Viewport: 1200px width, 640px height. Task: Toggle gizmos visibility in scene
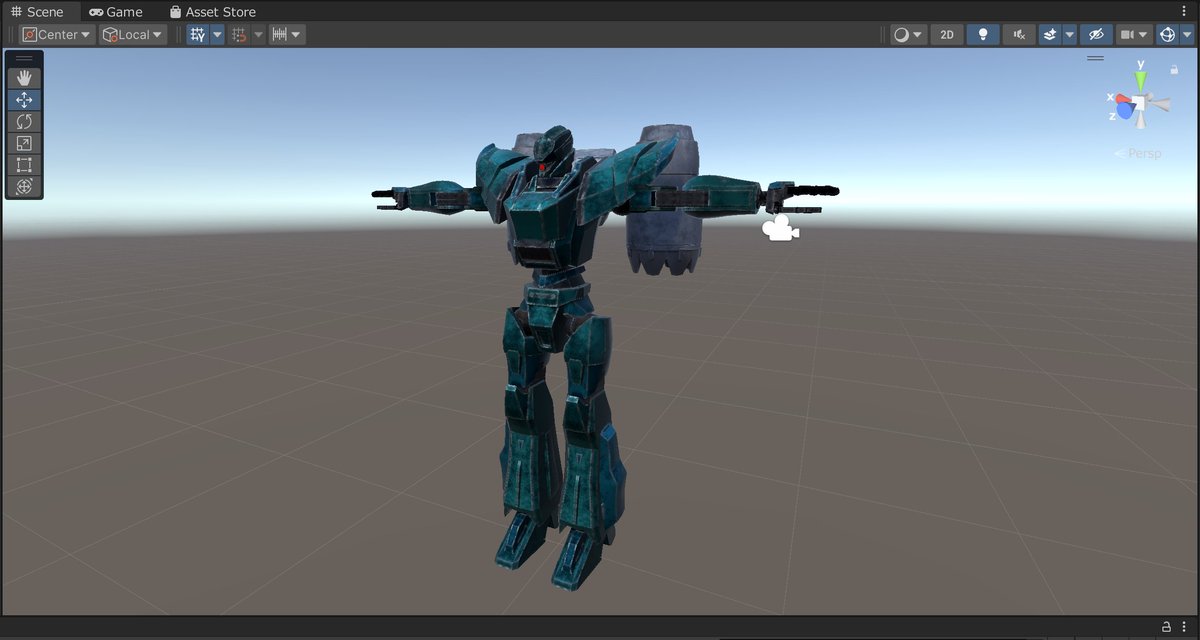tap(1166, 35)
